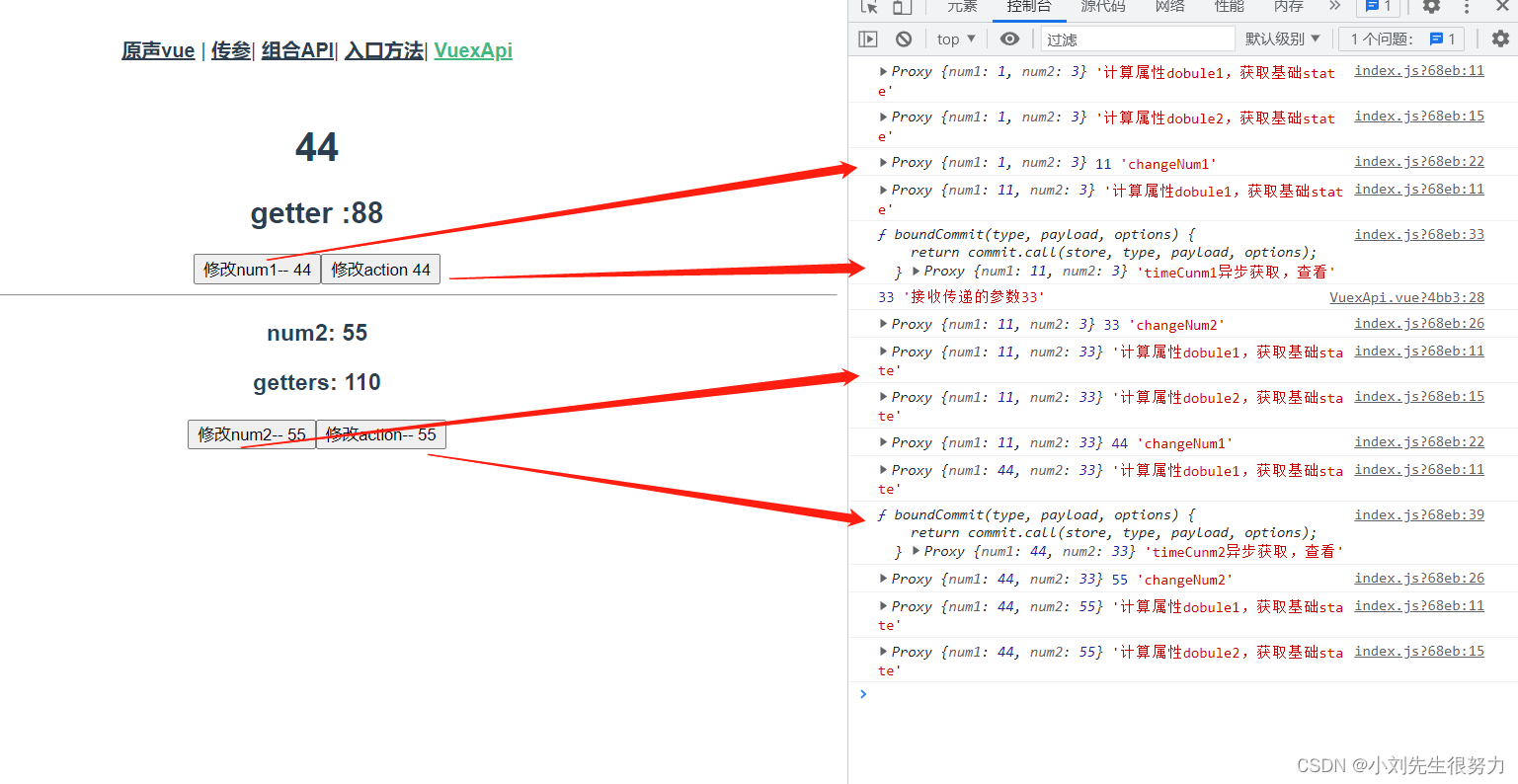
Task: Open the 传参 navigation link
Action: pyautogui.click(x=231, y=50)
